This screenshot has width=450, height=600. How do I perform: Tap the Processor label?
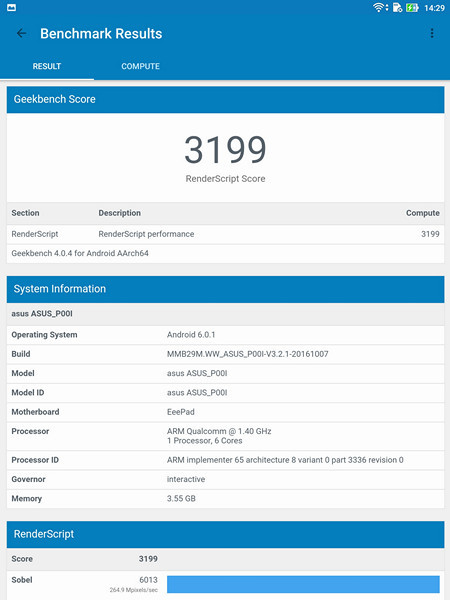point(30,431)
